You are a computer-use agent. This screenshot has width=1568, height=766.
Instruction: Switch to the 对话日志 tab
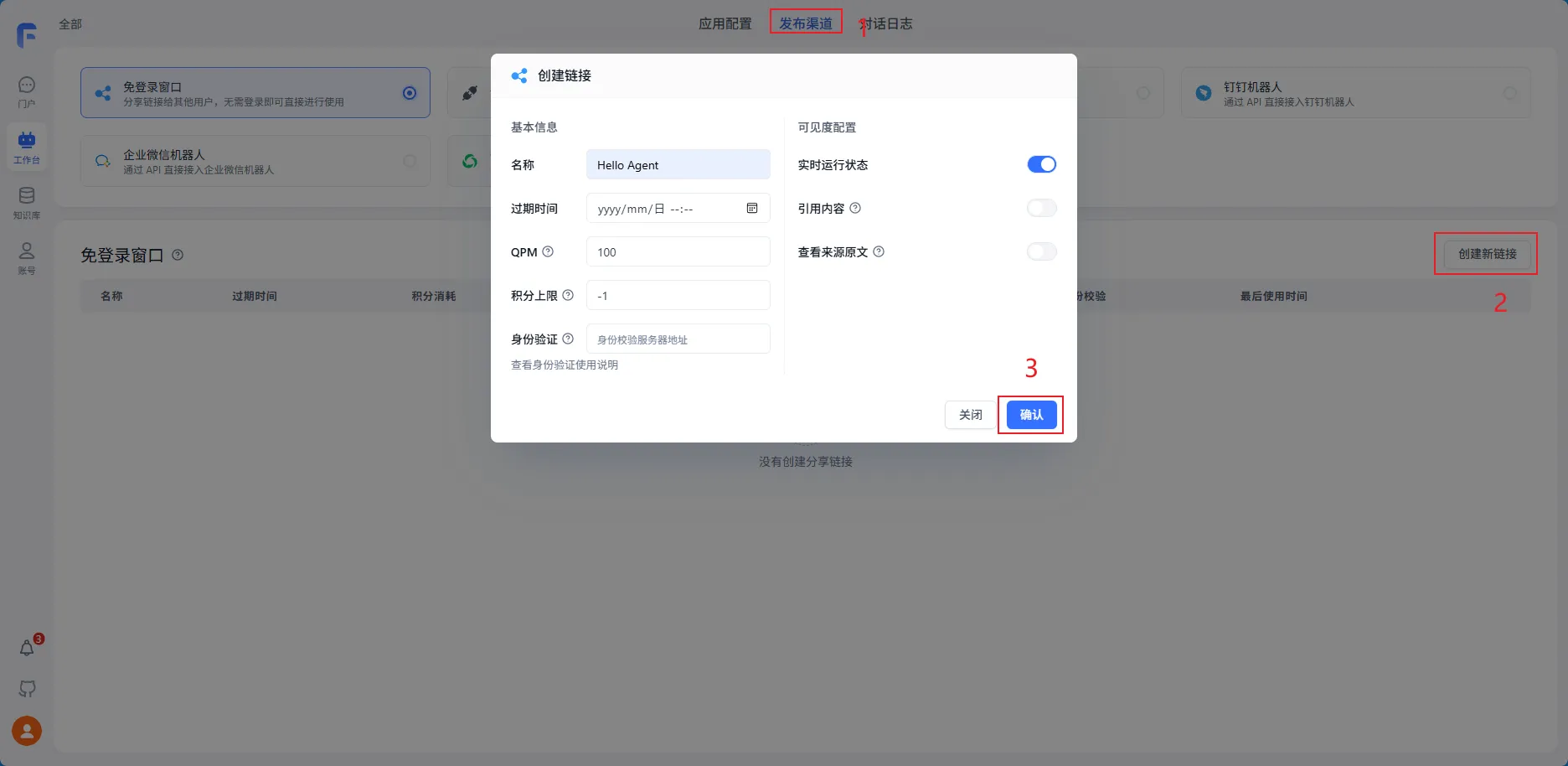coord(885,23)
